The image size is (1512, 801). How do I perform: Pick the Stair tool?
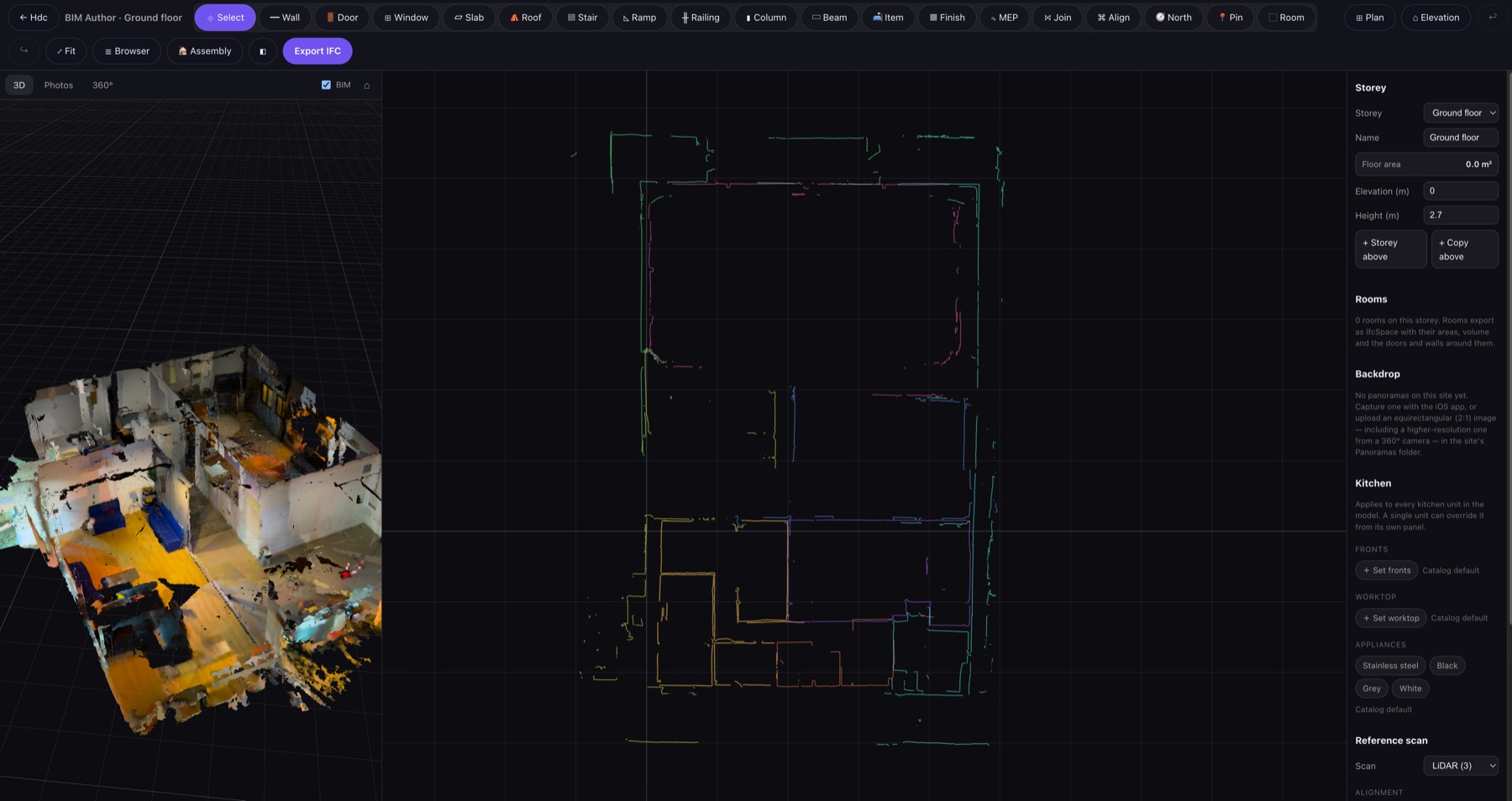pyautogui.click(x=582, y=18)
